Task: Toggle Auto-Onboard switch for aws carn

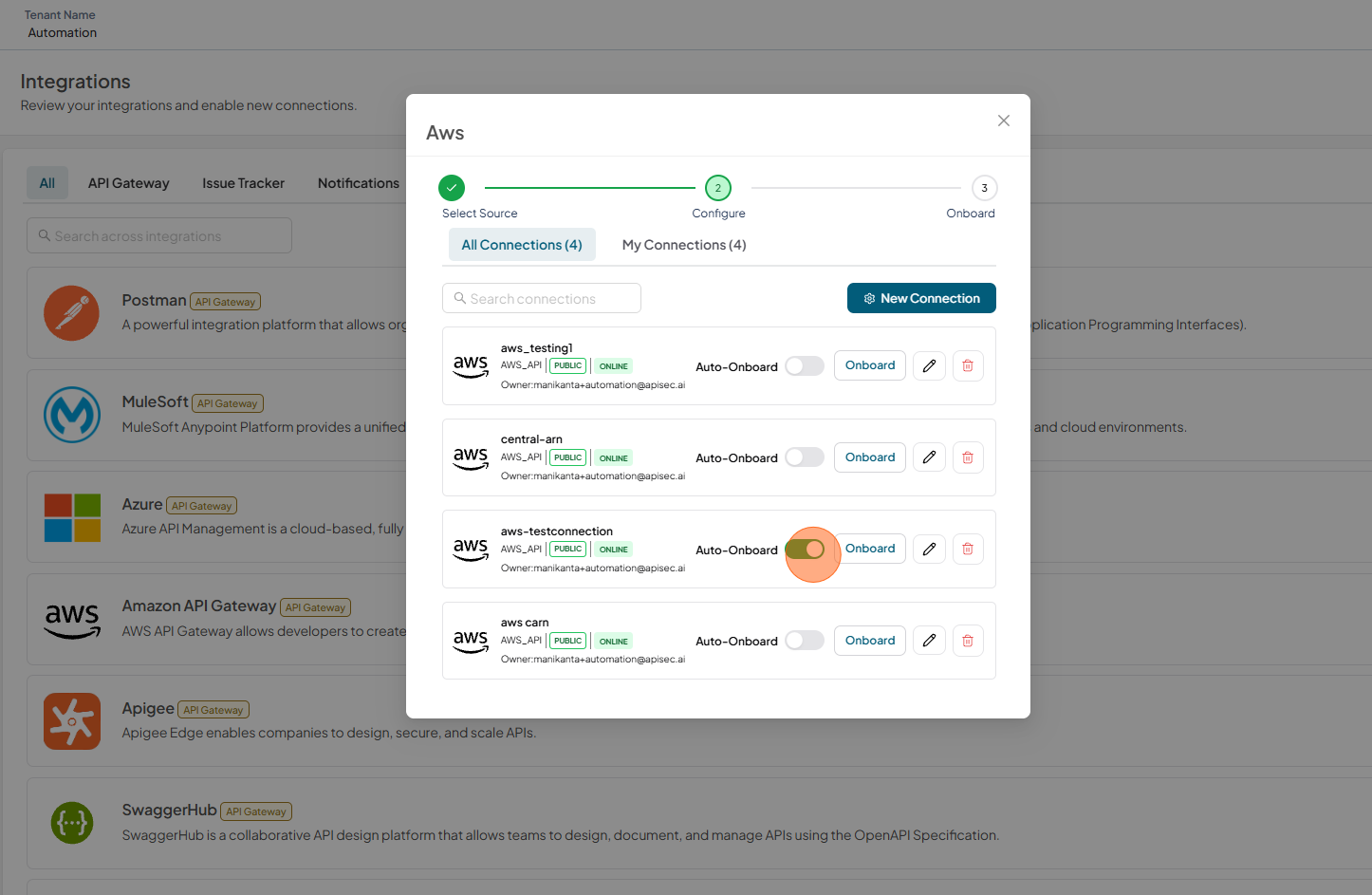Action: coord(805,641)
